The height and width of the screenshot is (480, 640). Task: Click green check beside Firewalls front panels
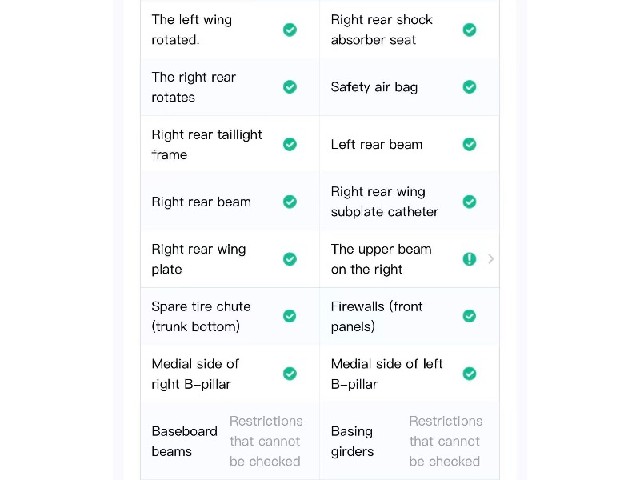click(469, 316)
